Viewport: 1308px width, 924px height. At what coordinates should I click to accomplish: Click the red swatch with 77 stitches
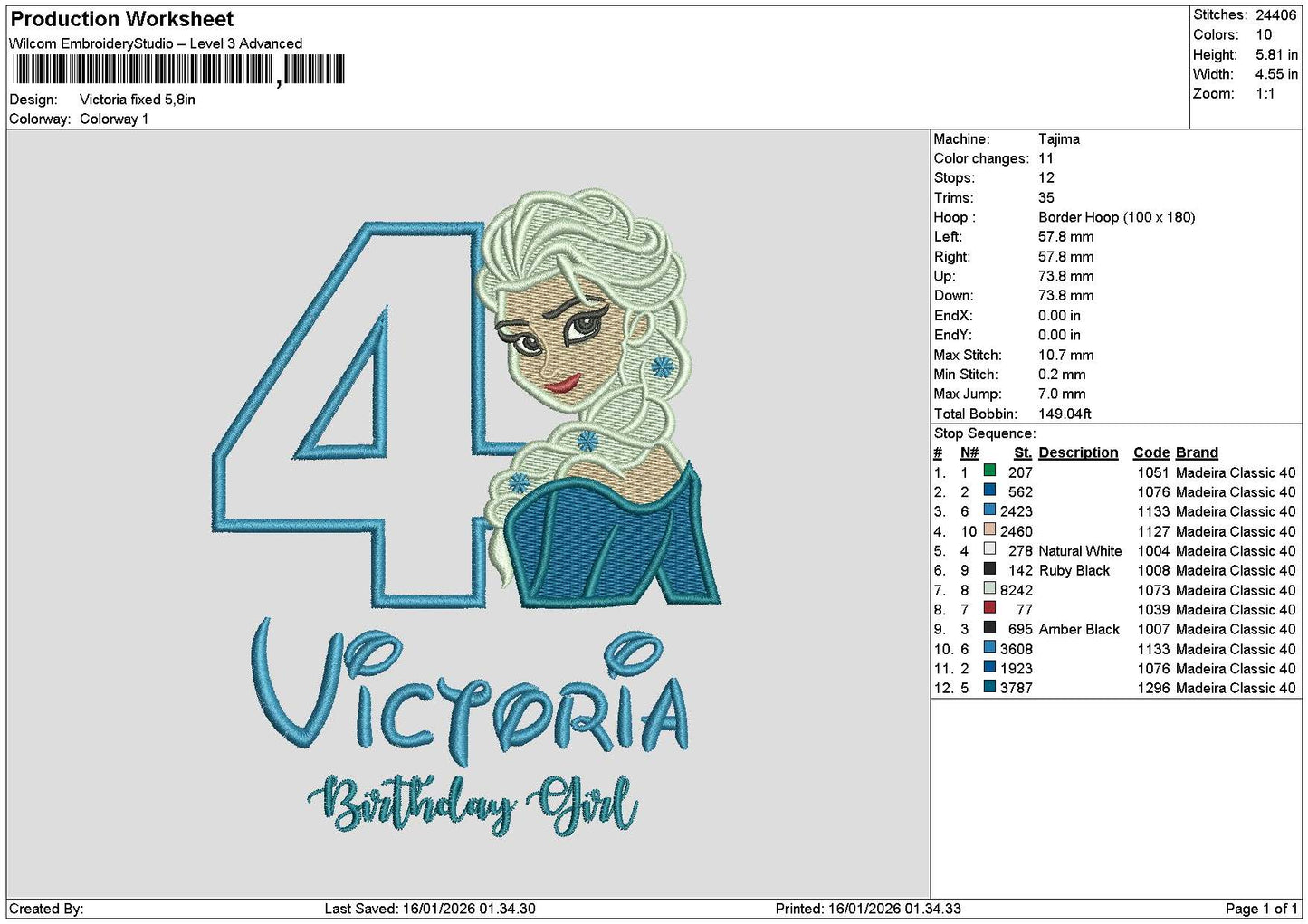coord(989,609)
